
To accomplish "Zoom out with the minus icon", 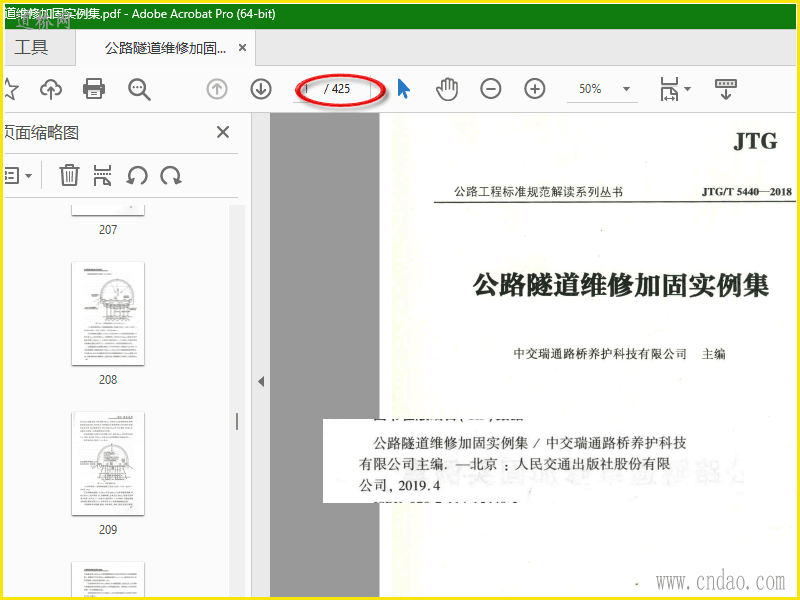I will point(490,89).
